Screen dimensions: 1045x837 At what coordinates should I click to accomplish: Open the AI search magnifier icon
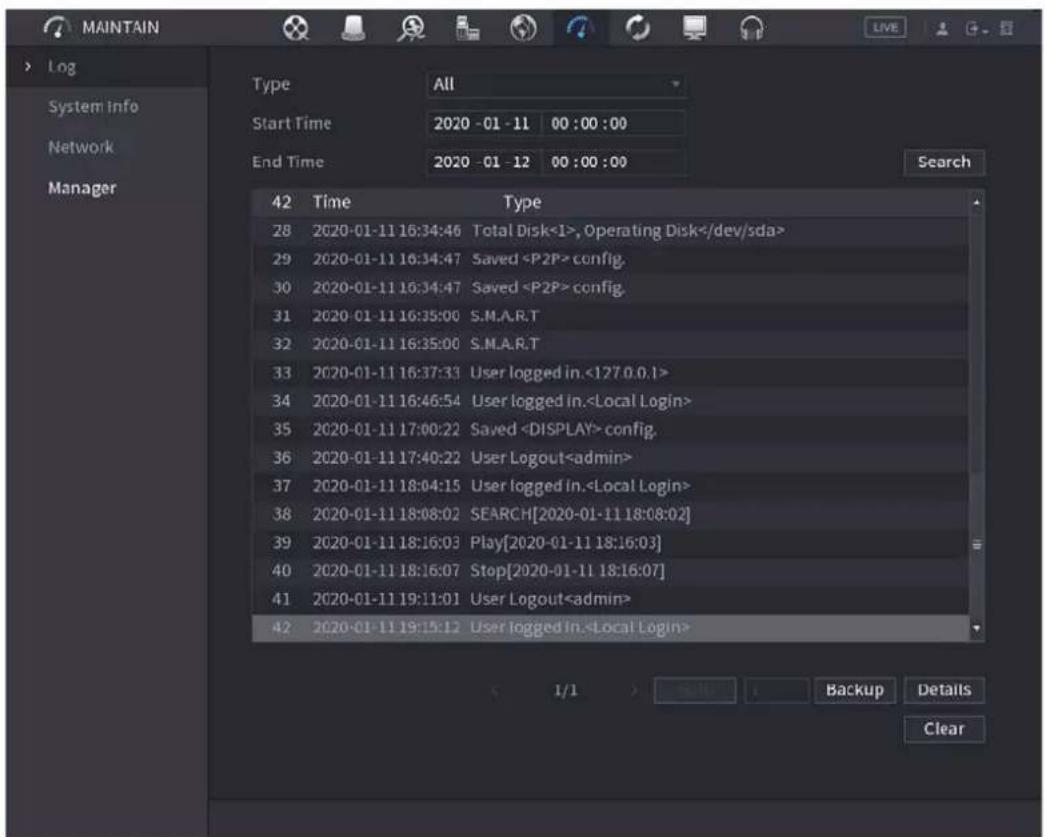411,28
